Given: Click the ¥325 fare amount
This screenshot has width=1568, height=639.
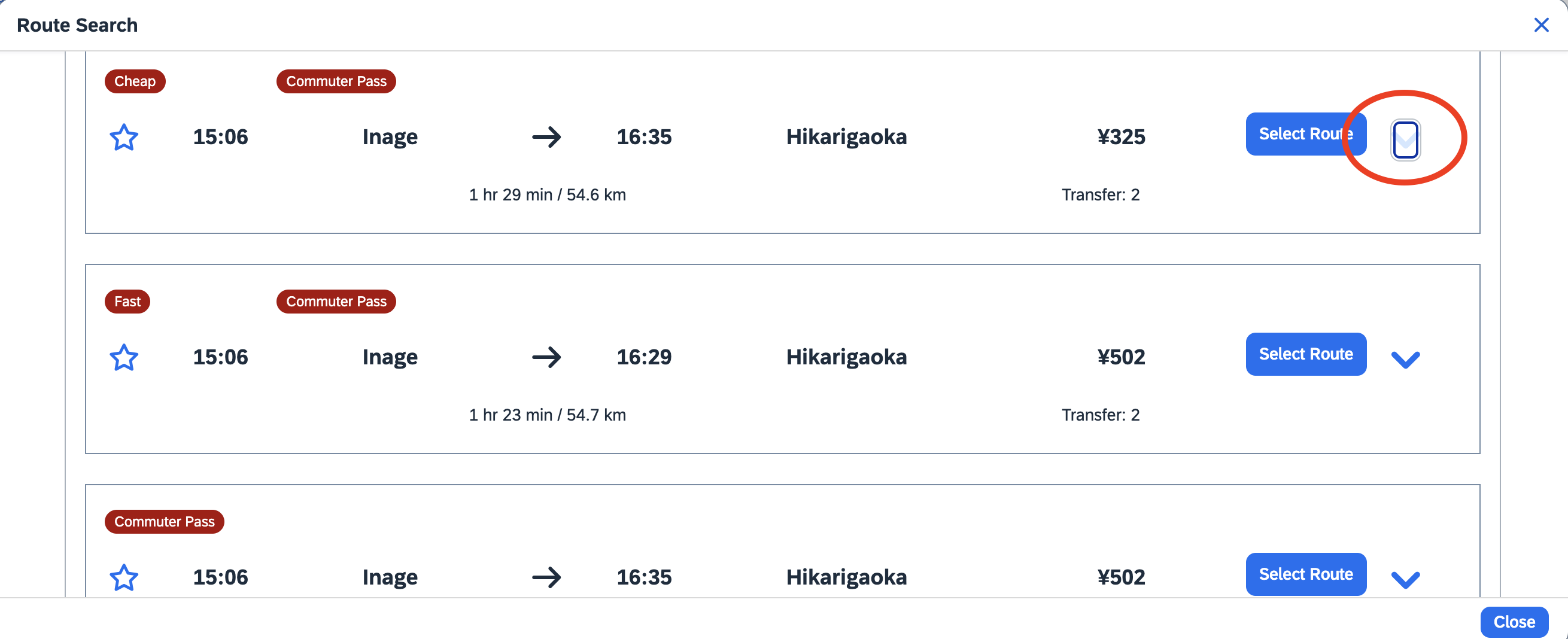Looking at the screenshot, I should 1120,137.
